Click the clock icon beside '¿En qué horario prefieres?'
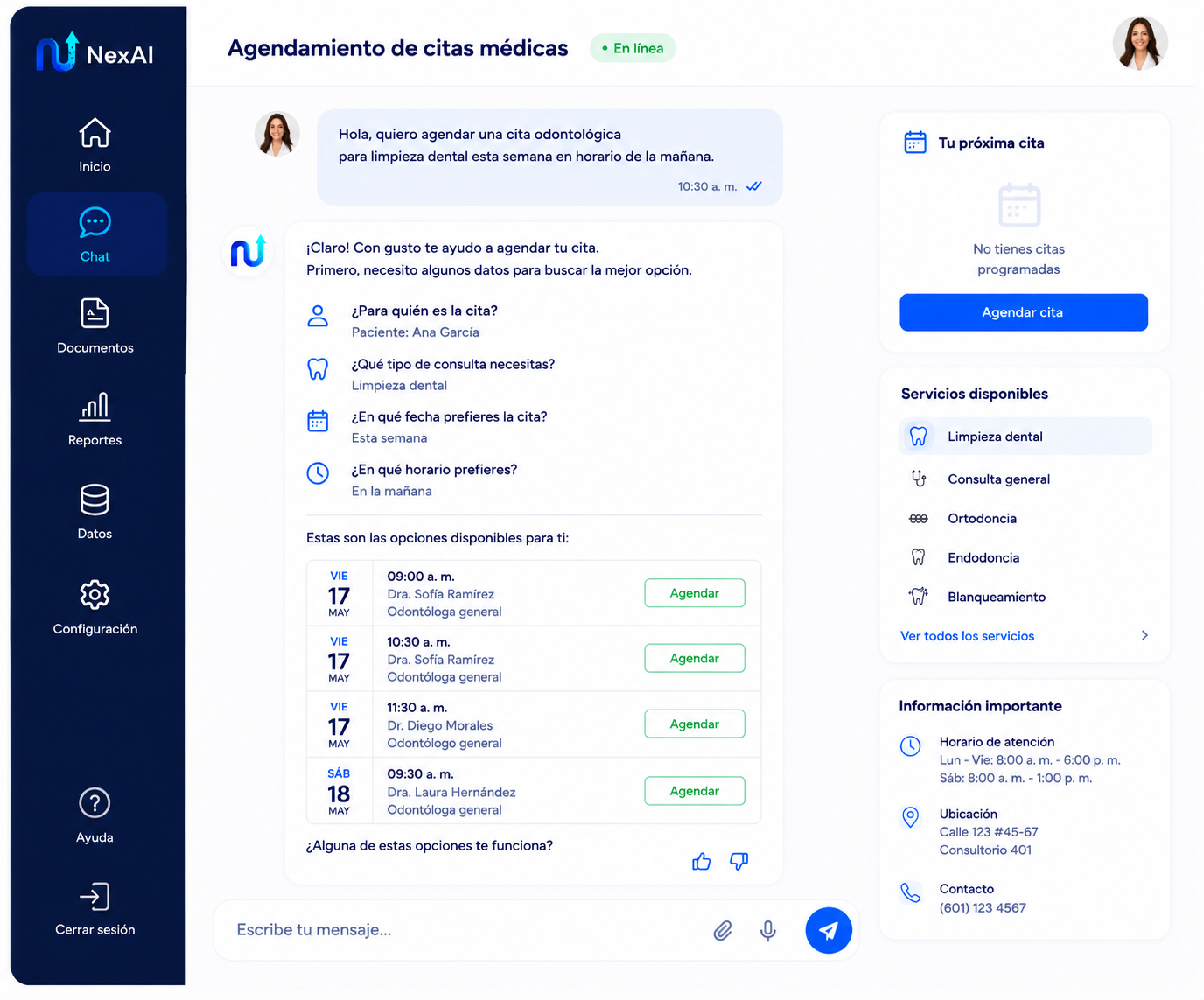This screenshot has width=1204, height=1000. [x=318, y=473]
